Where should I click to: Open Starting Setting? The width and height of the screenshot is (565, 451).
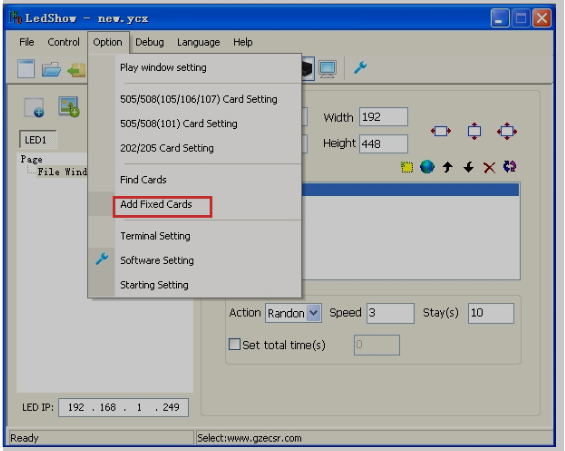[195, 285]
